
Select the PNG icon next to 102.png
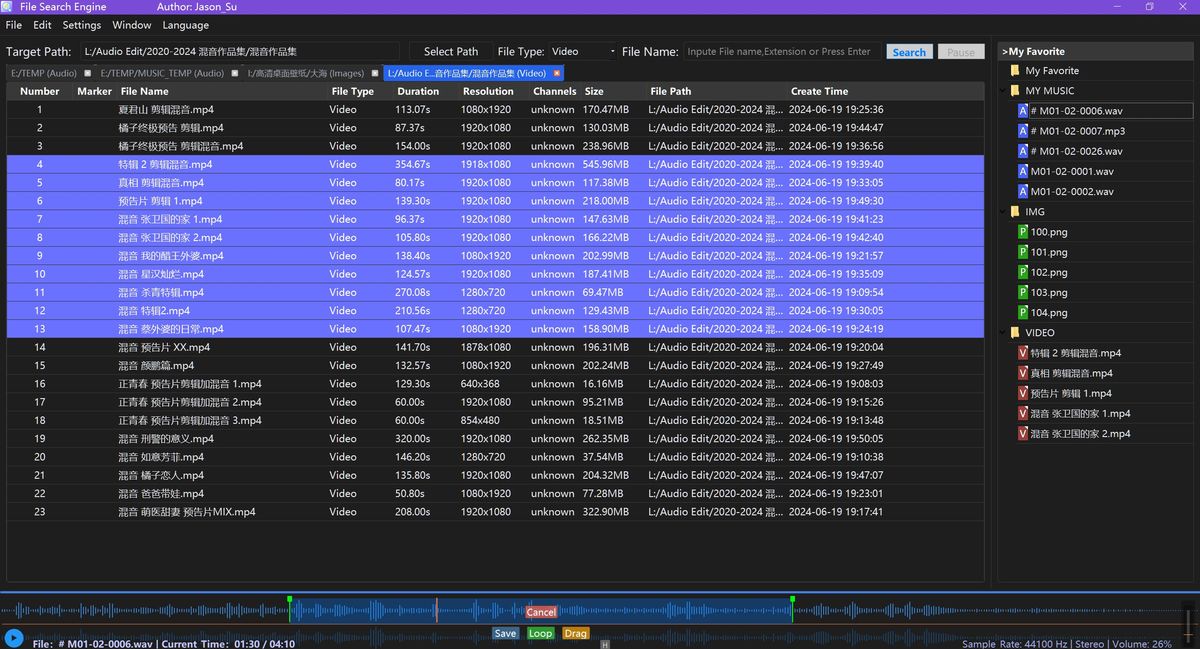(1024, 272)
